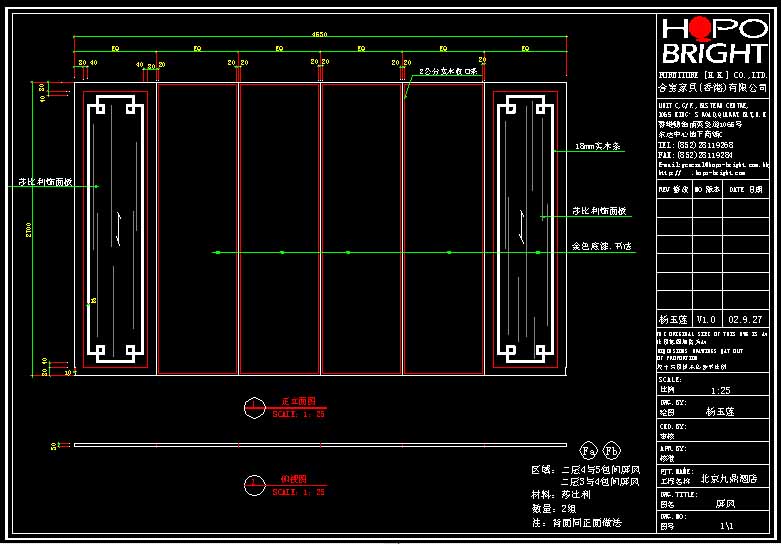Select the 材料 莎比利 material note
Viewport: 781px width, 544px height.
click(561, 495)
